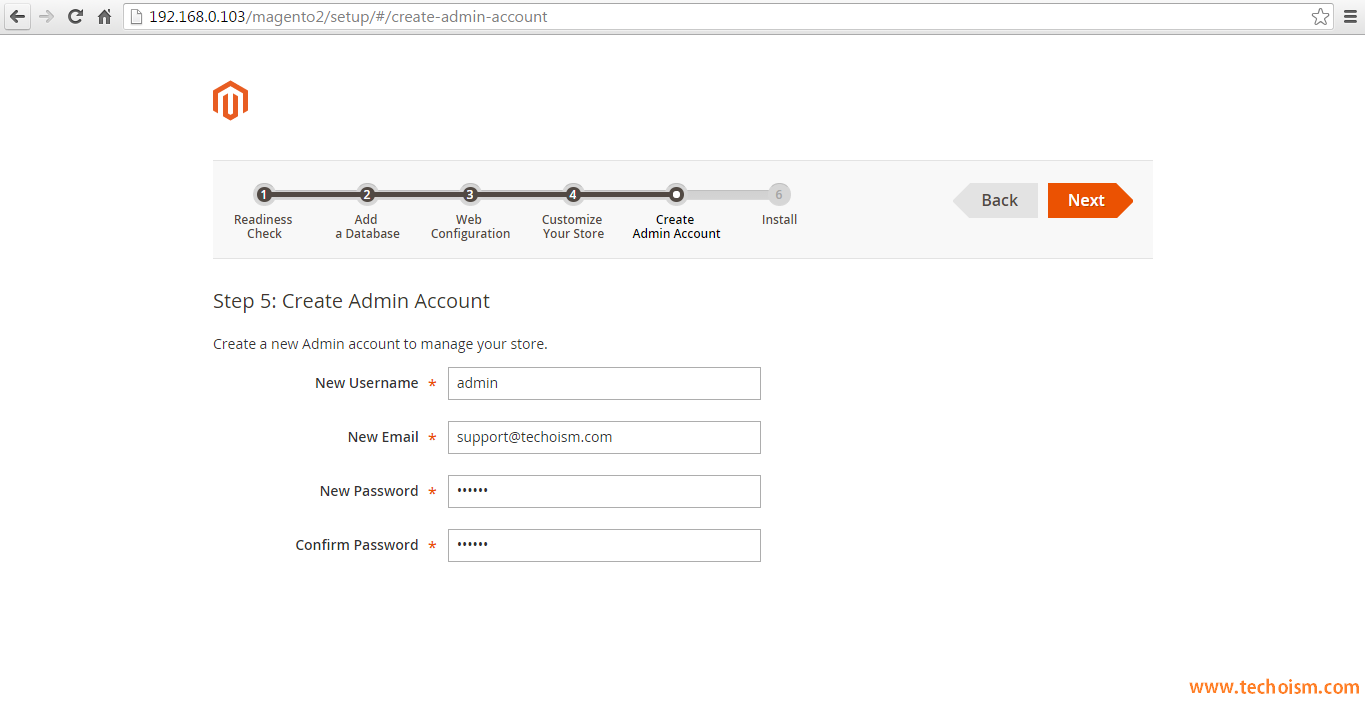Image resolution: width=1365 pixels, height=702 pixels.
Task: Click the New Email label
Action: (x=383, y=437)
